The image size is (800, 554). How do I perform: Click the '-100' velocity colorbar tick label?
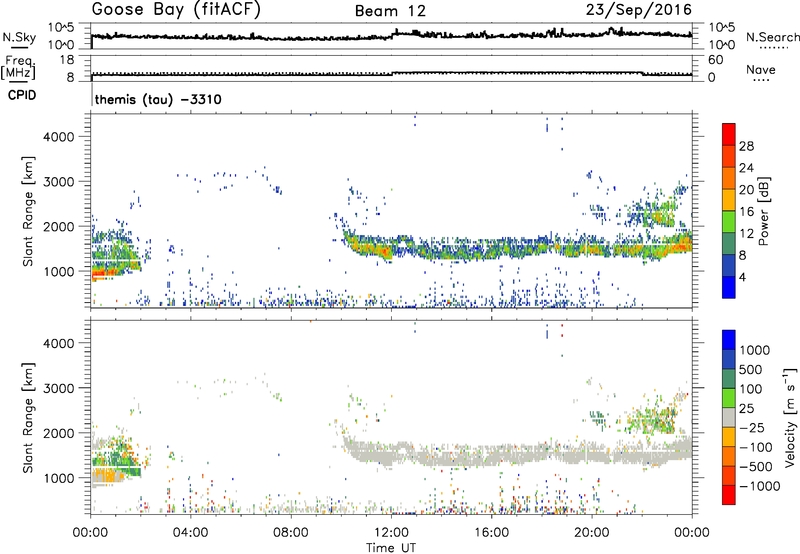coord(756,447)
